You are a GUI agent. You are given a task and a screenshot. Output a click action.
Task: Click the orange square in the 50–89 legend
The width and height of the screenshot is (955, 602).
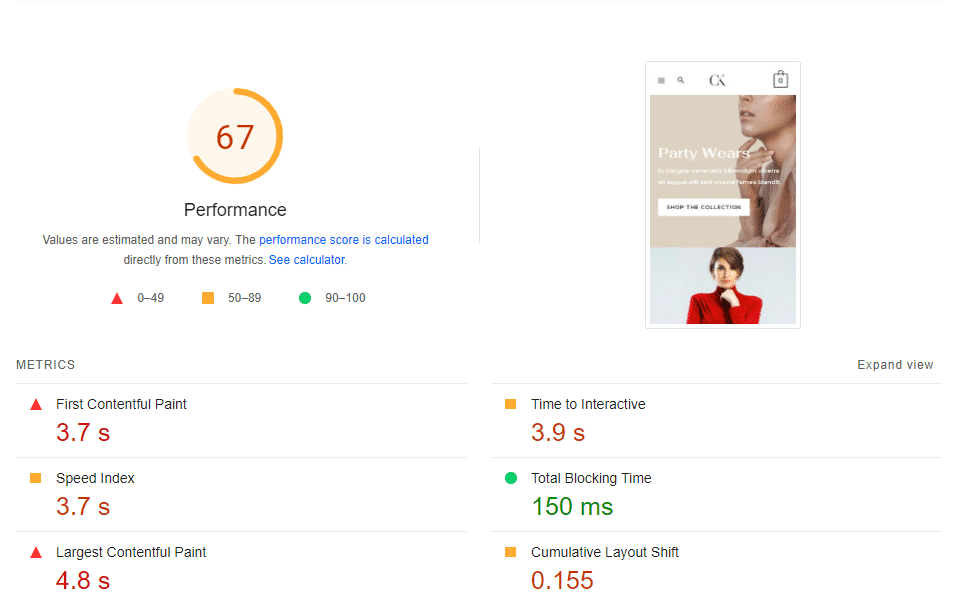point(208,297)
